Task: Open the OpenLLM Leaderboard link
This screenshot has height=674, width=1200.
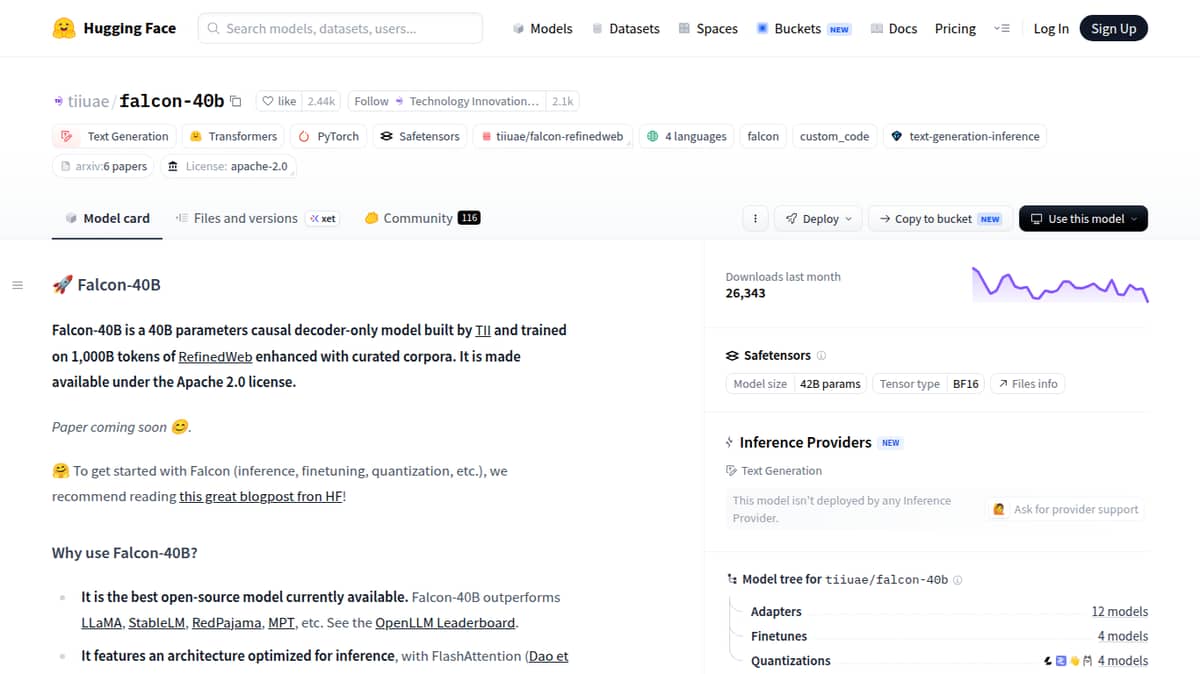Action: (445, 622)
